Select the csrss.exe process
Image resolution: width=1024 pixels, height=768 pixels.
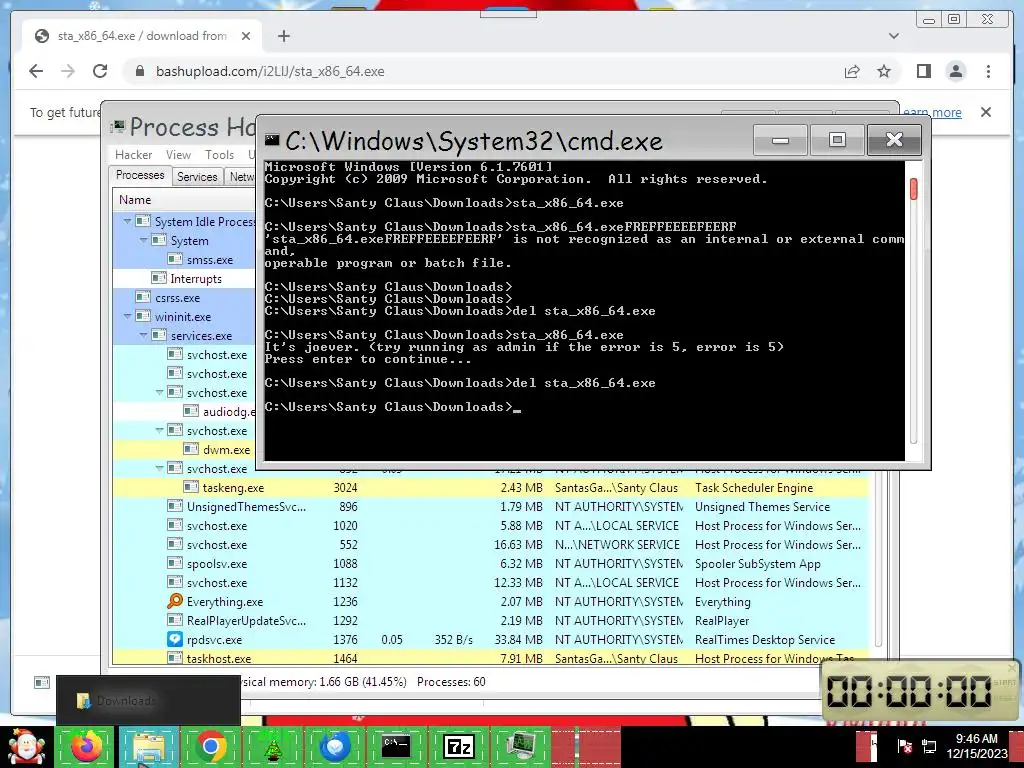point(185,297)
